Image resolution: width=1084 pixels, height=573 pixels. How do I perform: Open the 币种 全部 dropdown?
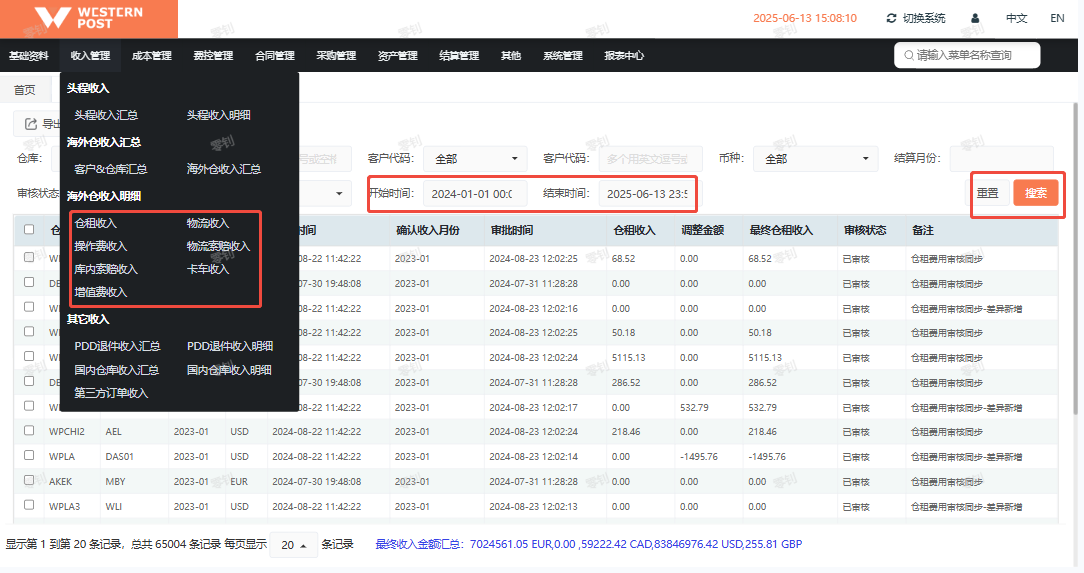815,159
